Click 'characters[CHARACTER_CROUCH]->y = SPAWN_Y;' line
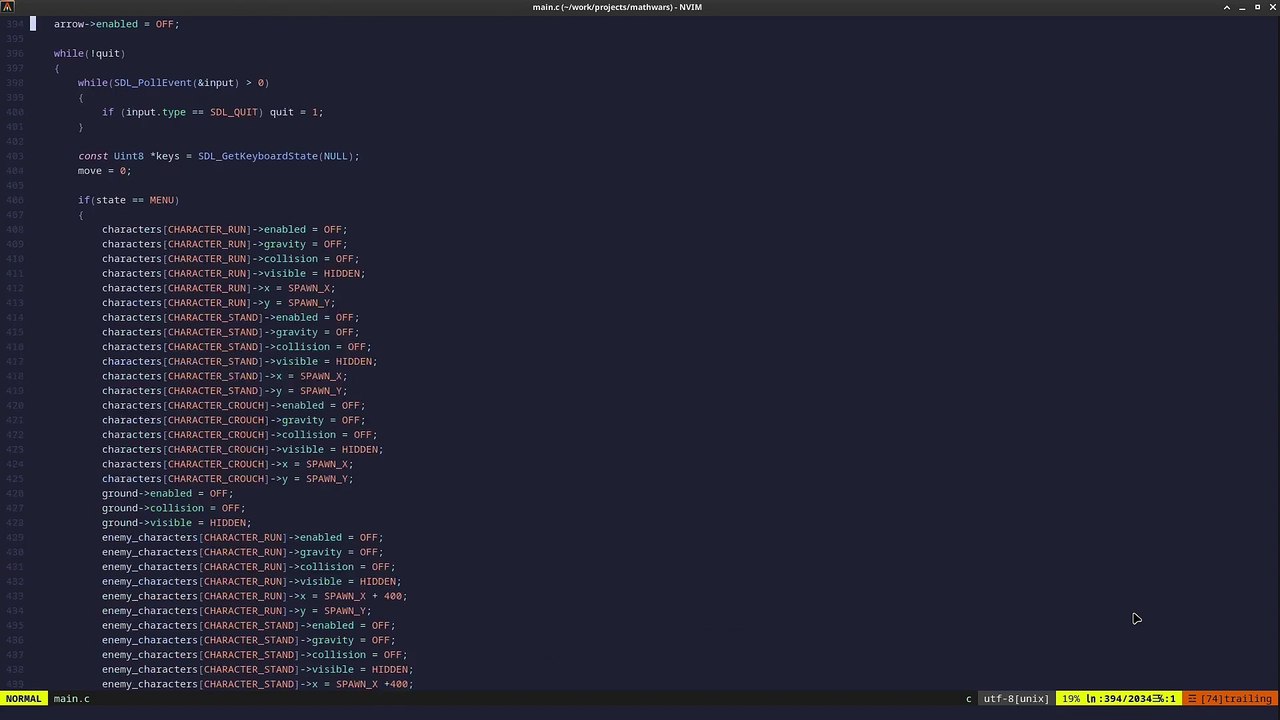 (x=227, y=478)
